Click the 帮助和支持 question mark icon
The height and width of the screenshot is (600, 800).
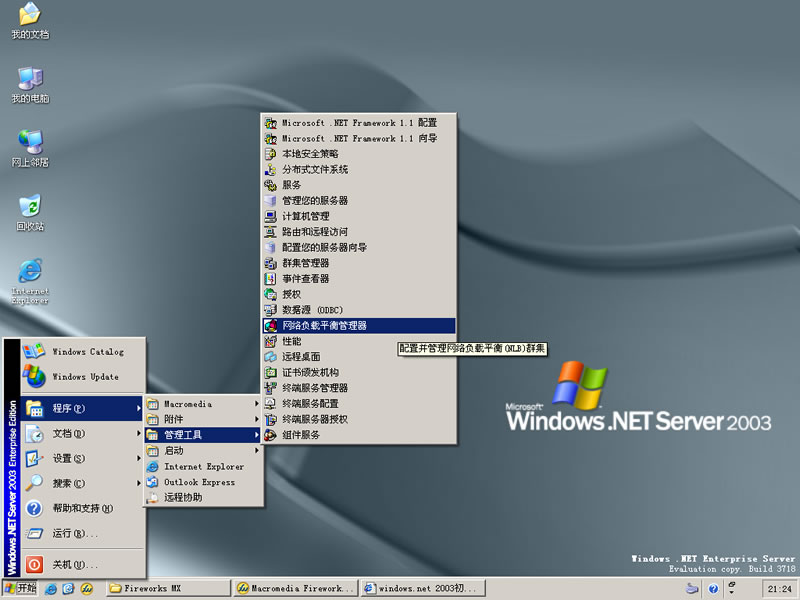tap(34, 508)
